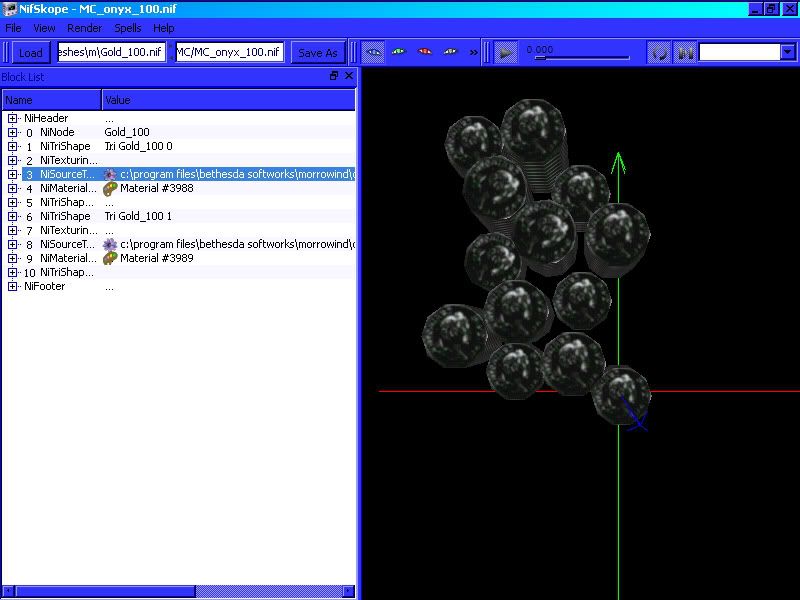Expand block 1 NiTriShape
This screenshot has height=600, width=800.
(12, 146)
